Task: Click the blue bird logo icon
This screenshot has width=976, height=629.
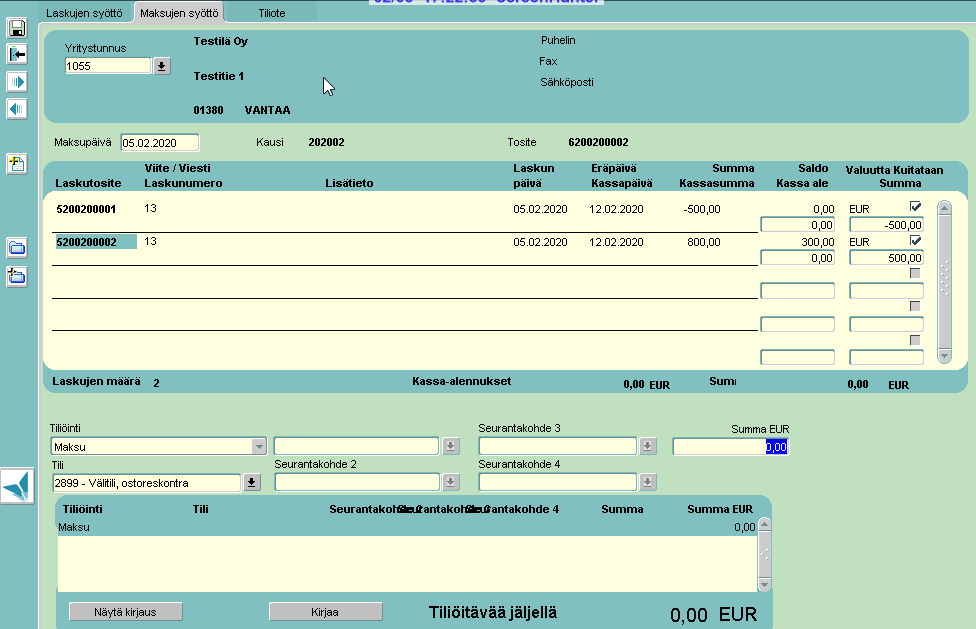Action: click(17, 486)
